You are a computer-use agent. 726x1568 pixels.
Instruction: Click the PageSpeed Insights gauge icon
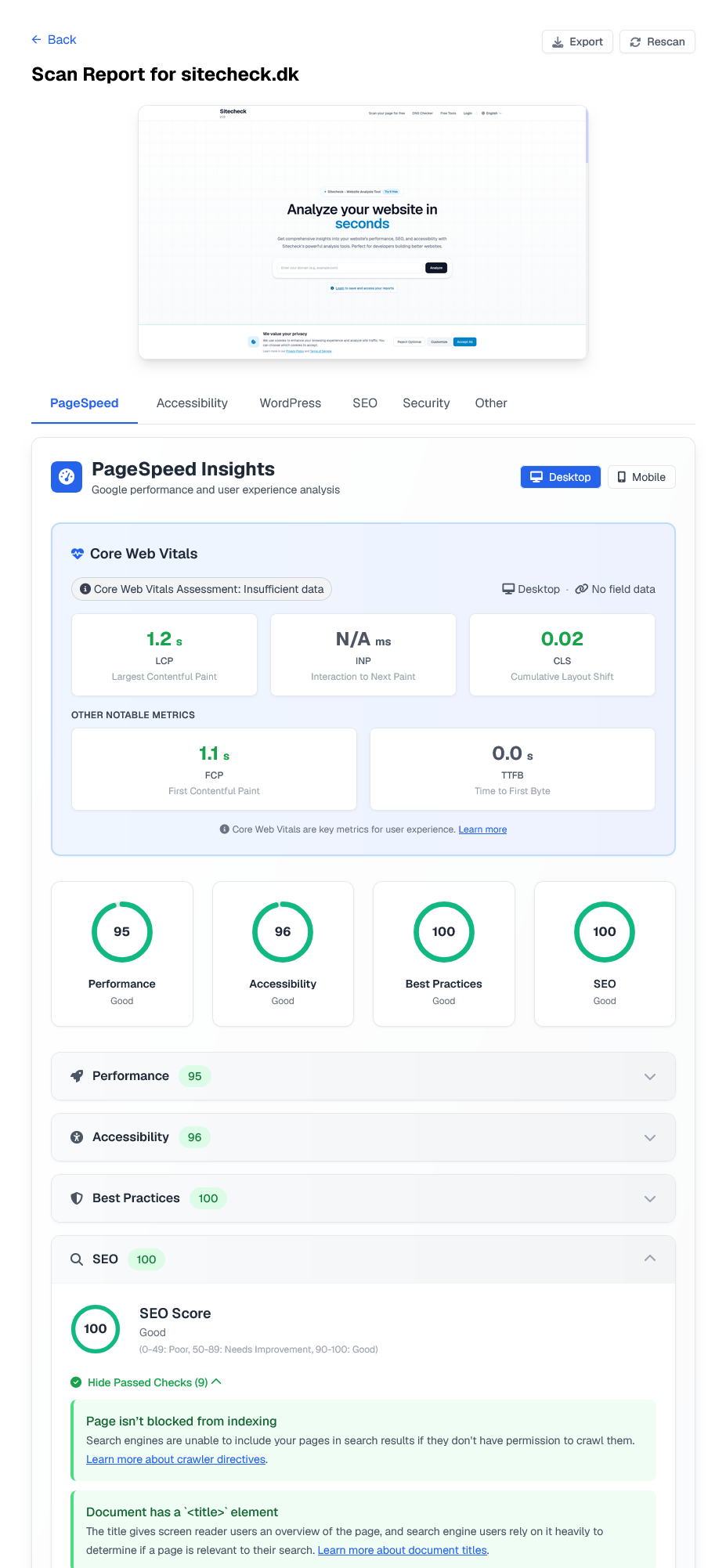(67, 476)
